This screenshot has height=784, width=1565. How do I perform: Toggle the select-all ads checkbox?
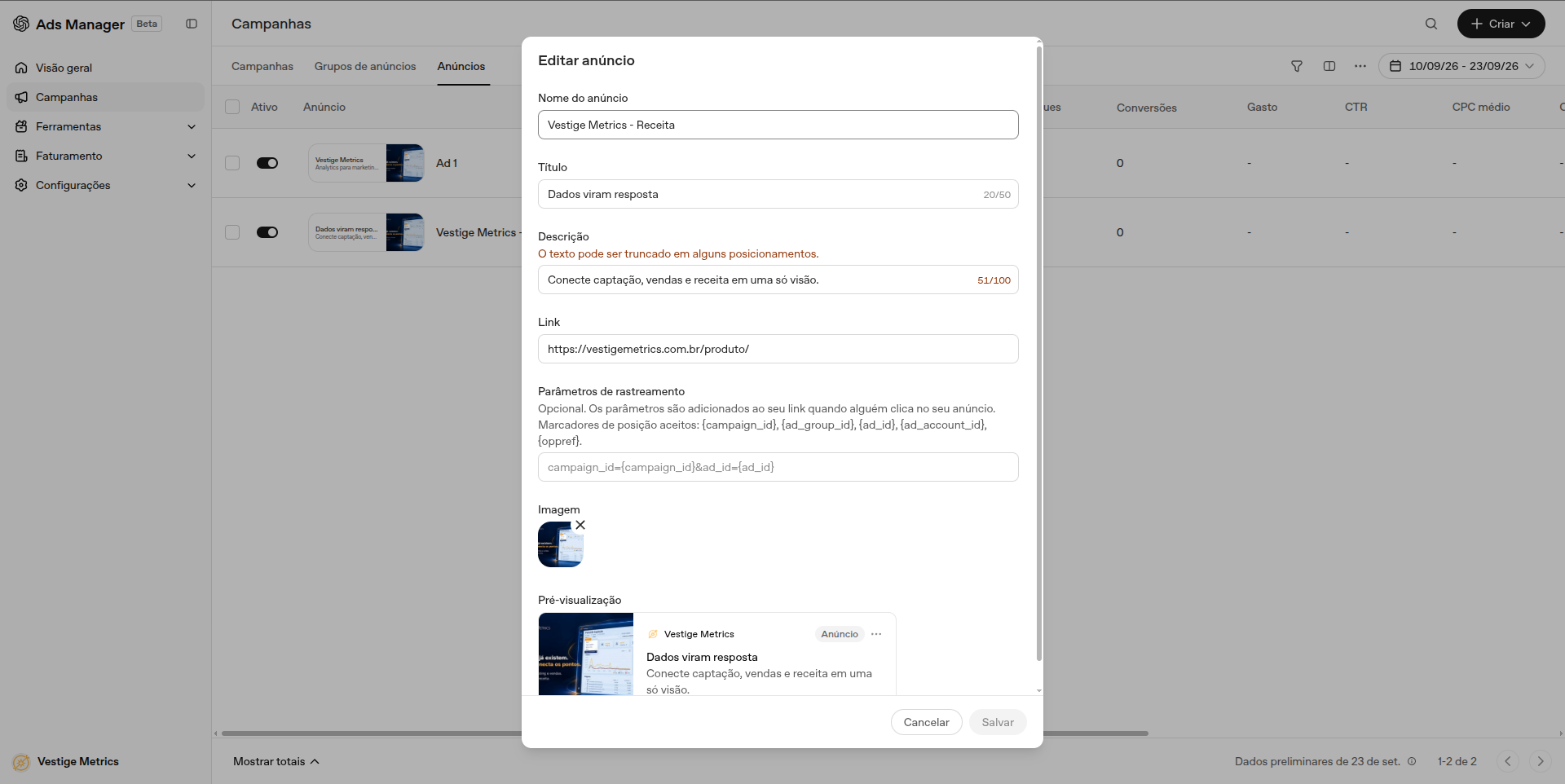232,107
